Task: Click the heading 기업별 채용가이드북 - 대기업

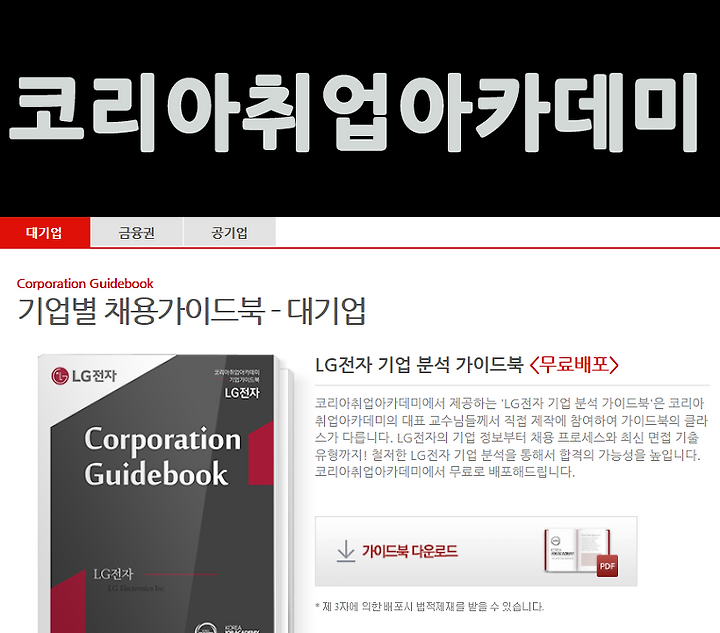Action: point(191,311)
